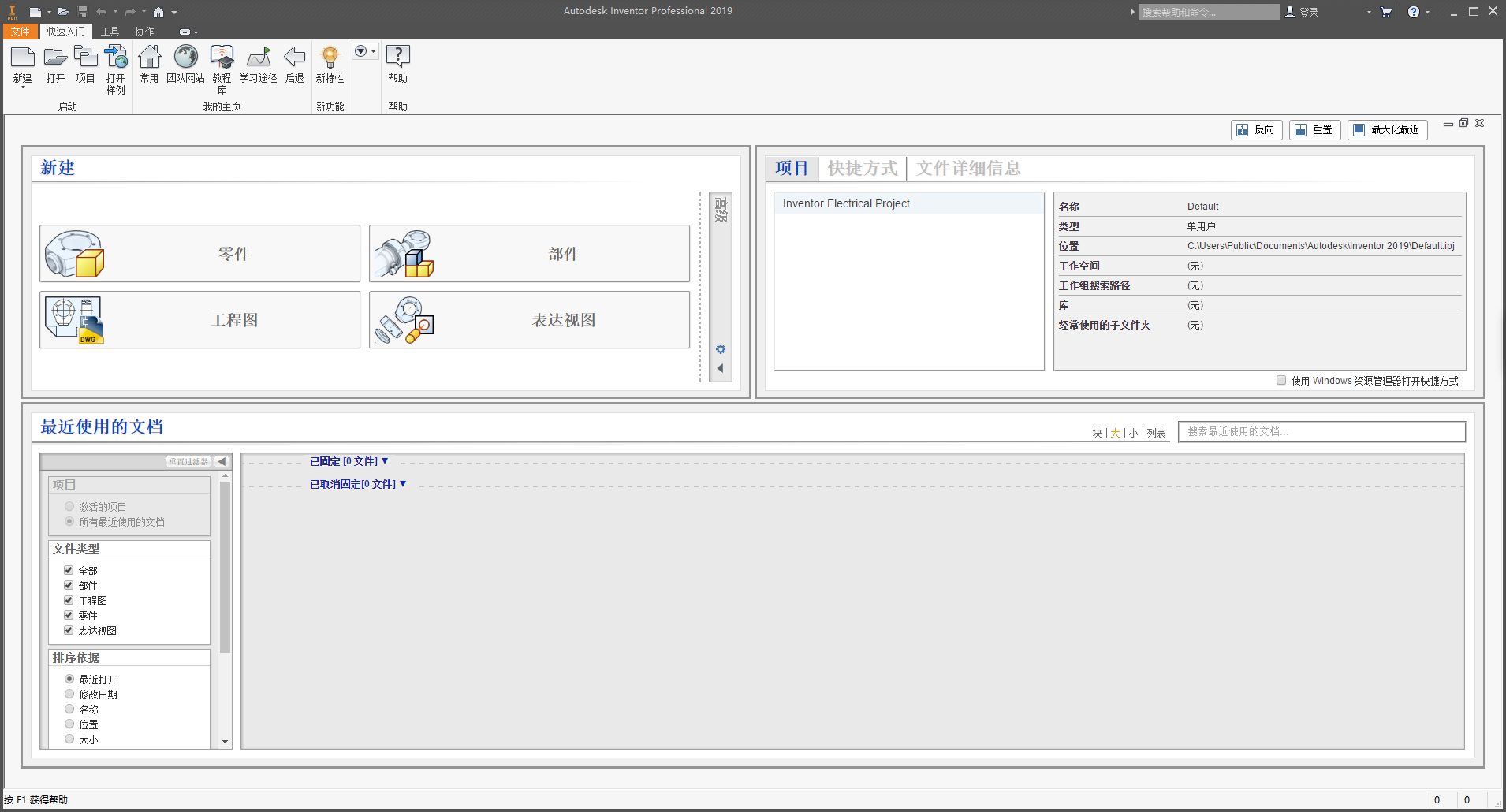The image size is (1506, 812).
Task: Click the quick access Save icon
Action: [83, 12]
